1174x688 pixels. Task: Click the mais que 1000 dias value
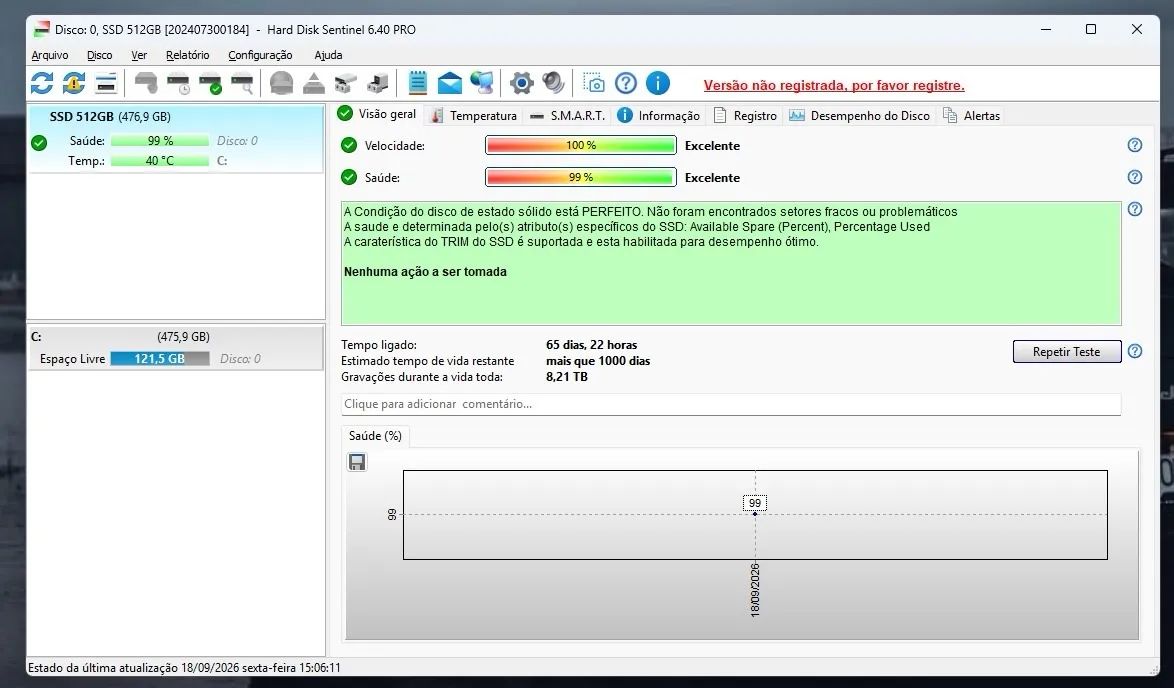pyautogui.click(x=598, y=361)
